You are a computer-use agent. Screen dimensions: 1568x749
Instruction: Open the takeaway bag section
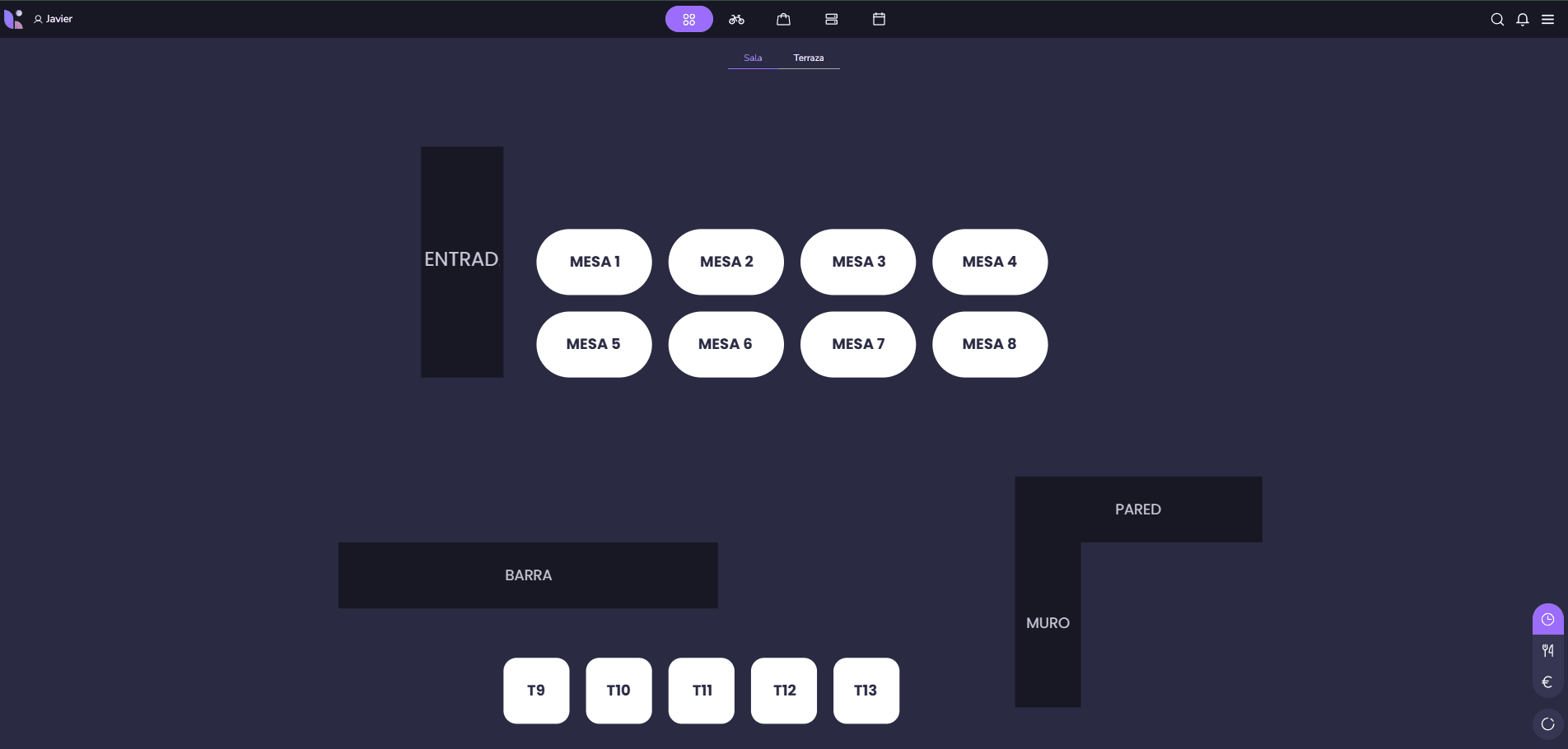tap(783, 19)
